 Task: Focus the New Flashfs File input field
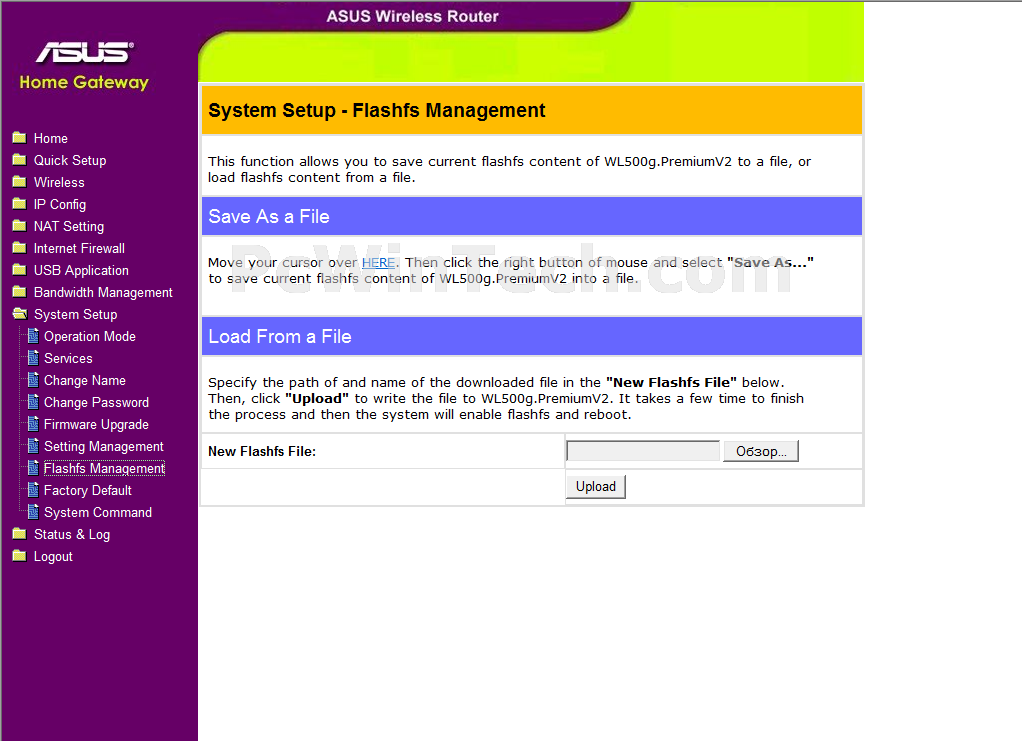point(643,451)
